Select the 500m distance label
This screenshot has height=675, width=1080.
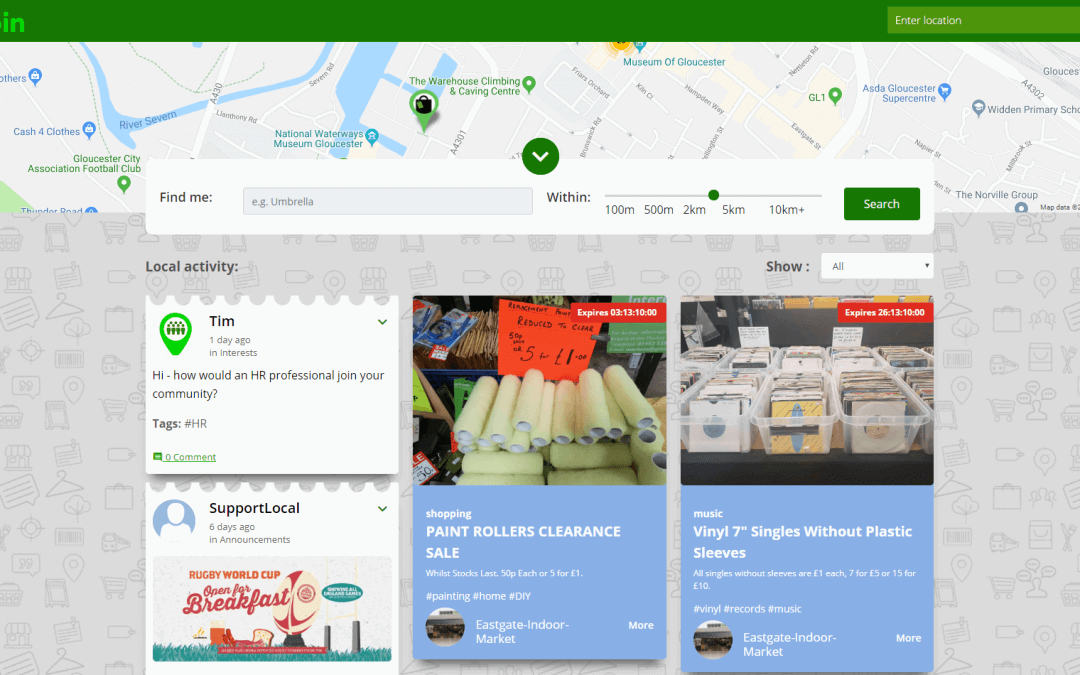pyautogui.click(x=658, y=209)
